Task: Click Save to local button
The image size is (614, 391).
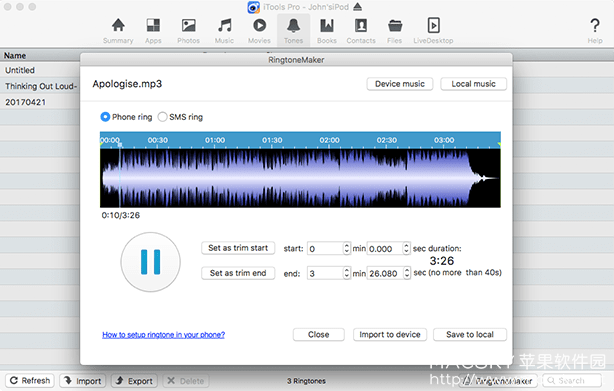Action: [x=470, y=335]
